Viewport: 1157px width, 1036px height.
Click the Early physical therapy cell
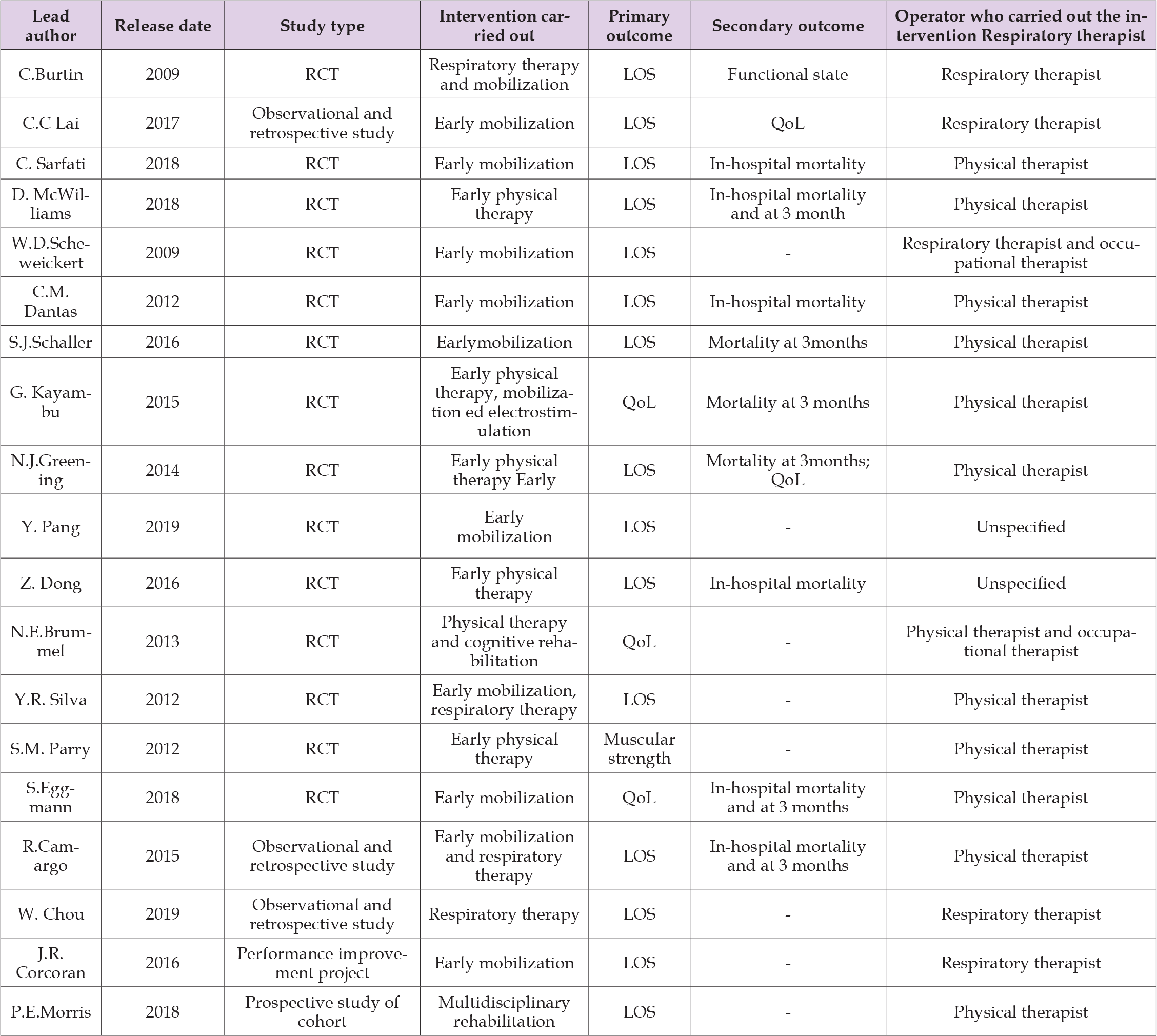click(504, 204)
